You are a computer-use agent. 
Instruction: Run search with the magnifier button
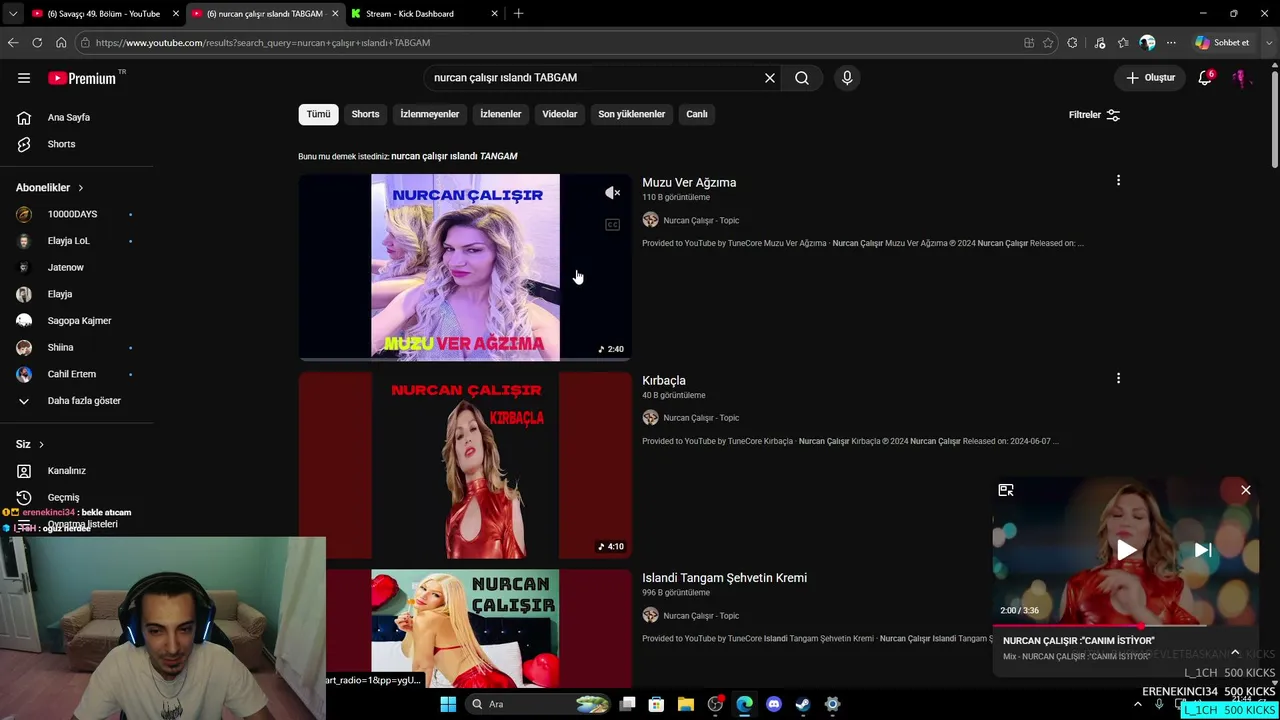click(x=802, y=78)
